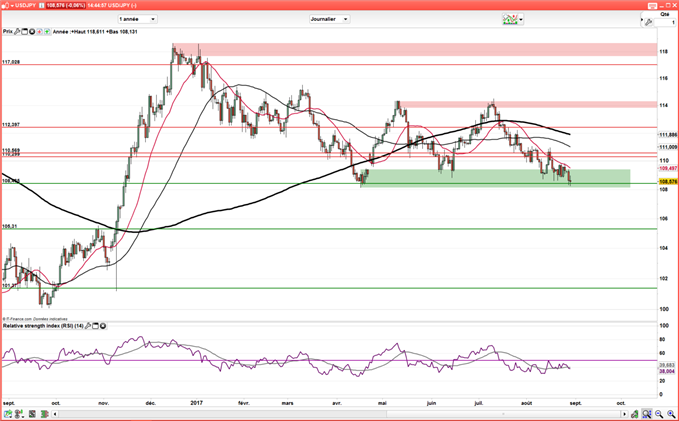The height and width of the screenshot is (421, 679).
Task: Click the green plus icon next to Prix
Action: pos(47,32)
